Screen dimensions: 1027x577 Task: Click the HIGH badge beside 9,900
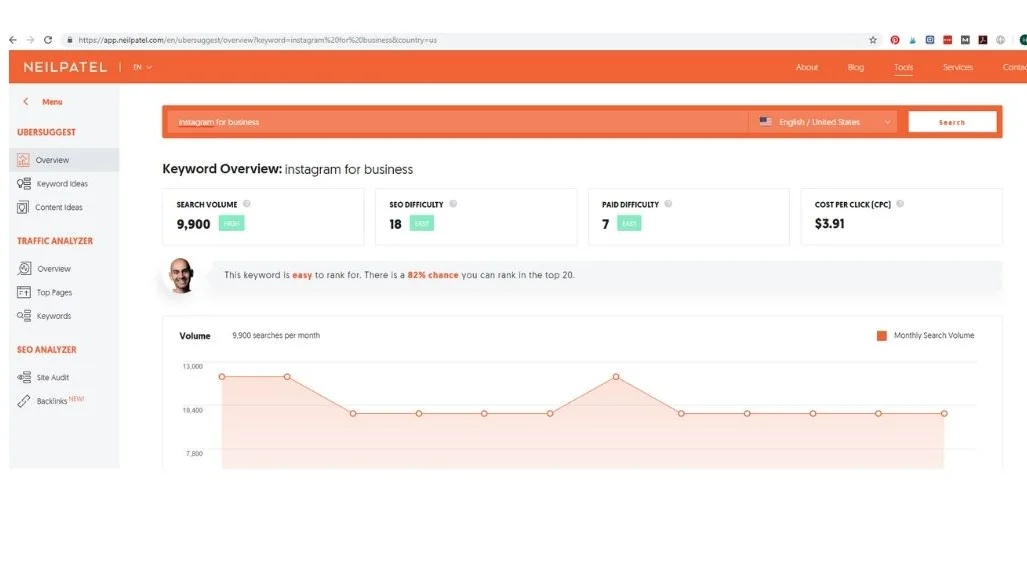pos(231,223)
